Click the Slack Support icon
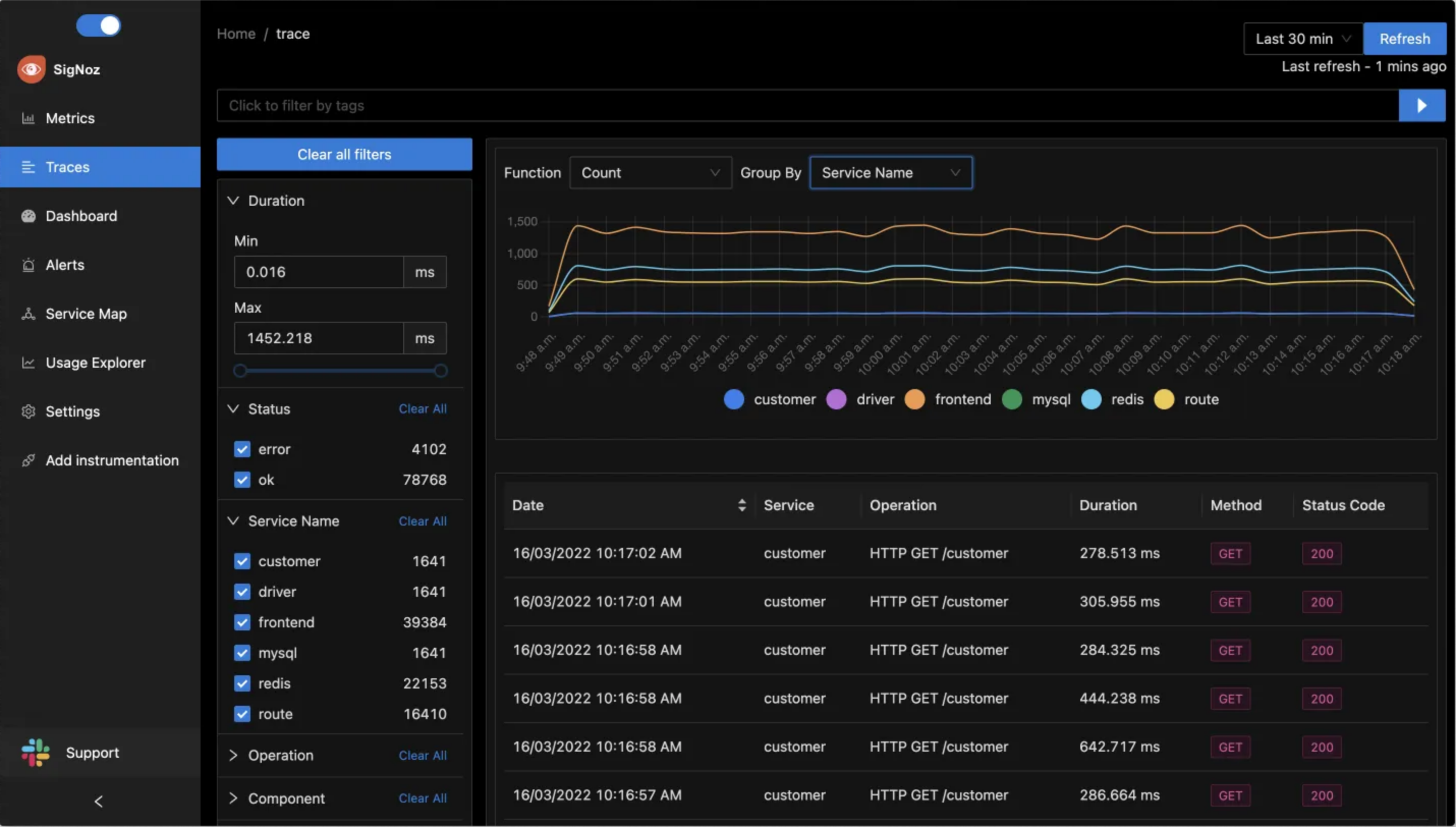Image resolution: width=1456 pixels, height=827 pixels. pyautogui.click(x=35, y=753)
